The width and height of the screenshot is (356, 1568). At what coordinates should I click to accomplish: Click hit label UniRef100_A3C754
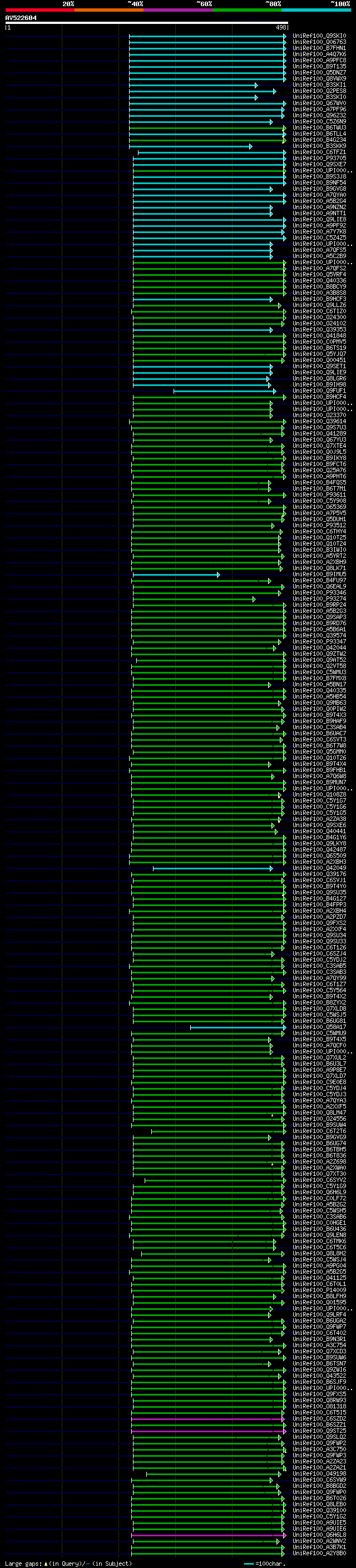click(x=319, y=1345)
